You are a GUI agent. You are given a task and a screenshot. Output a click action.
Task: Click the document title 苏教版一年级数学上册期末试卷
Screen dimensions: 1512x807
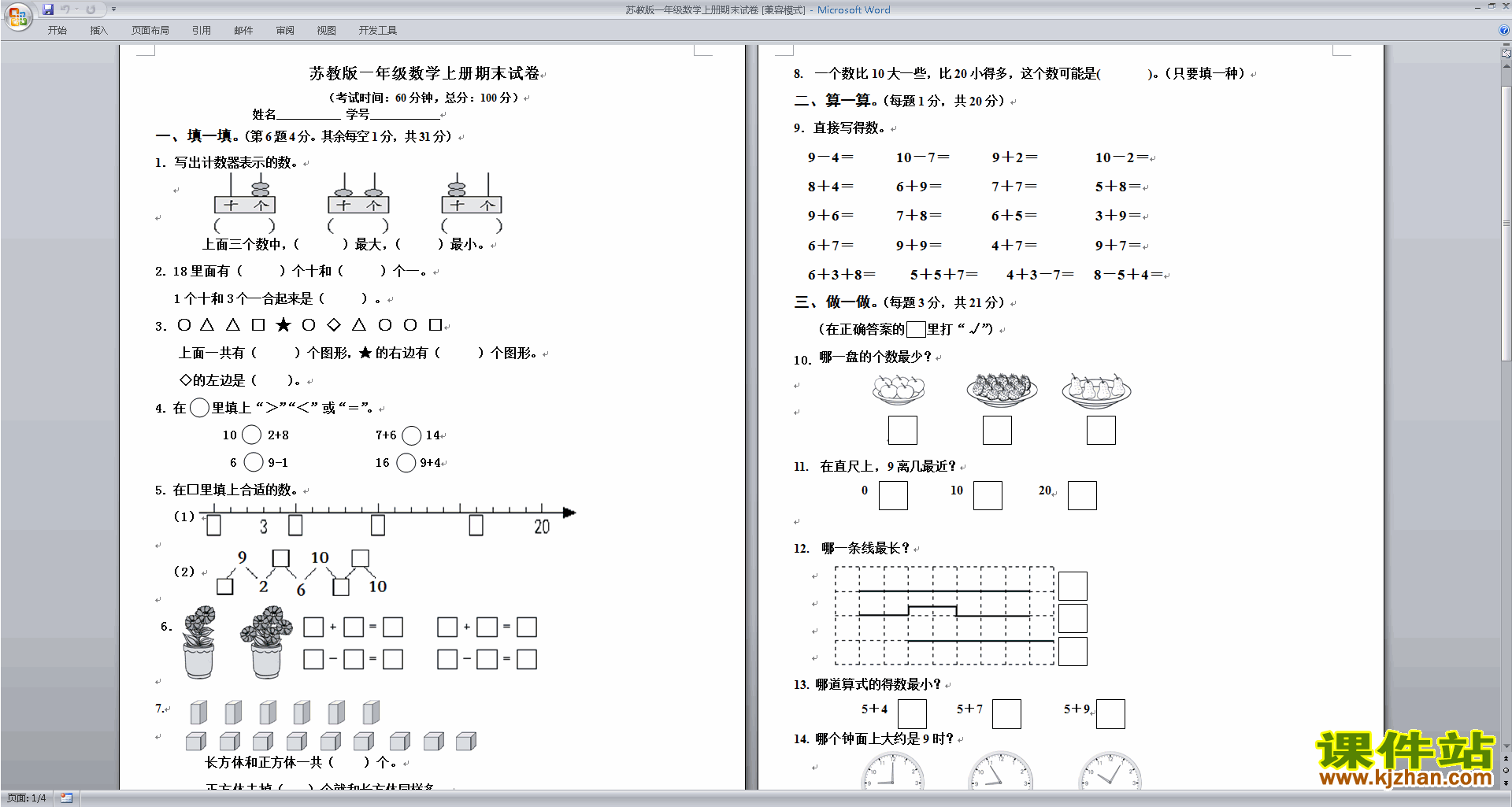pos(424,73)
